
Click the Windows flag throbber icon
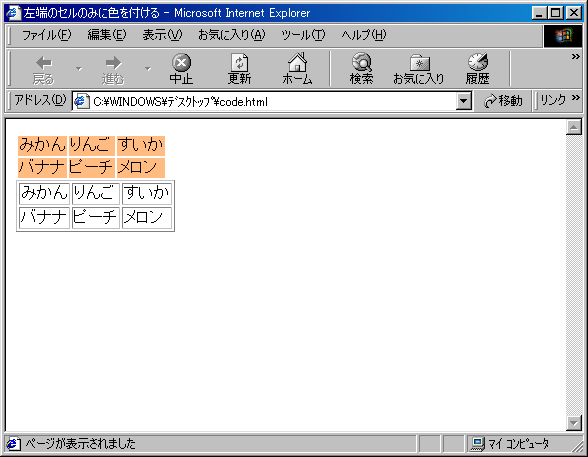563,36
